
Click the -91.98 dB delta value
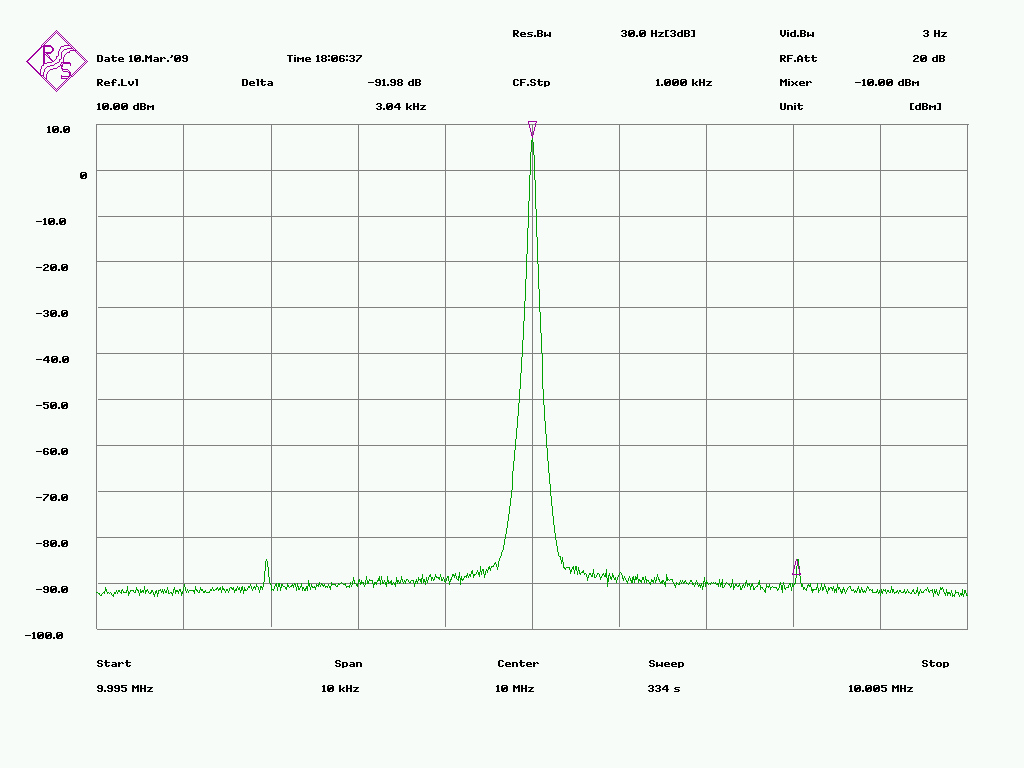(x=394, y=83)
